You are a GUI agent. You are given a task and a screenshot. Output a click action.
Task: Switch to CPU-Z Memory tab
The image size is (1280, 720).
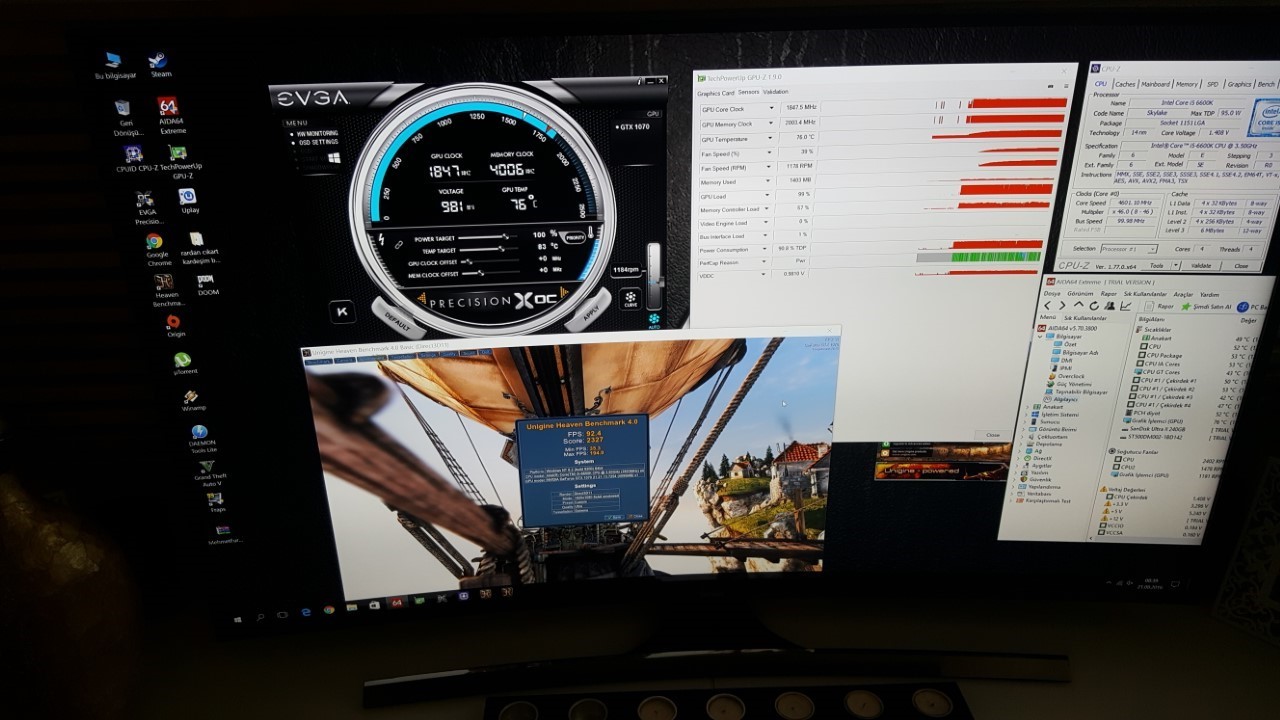coord(1187,85)
